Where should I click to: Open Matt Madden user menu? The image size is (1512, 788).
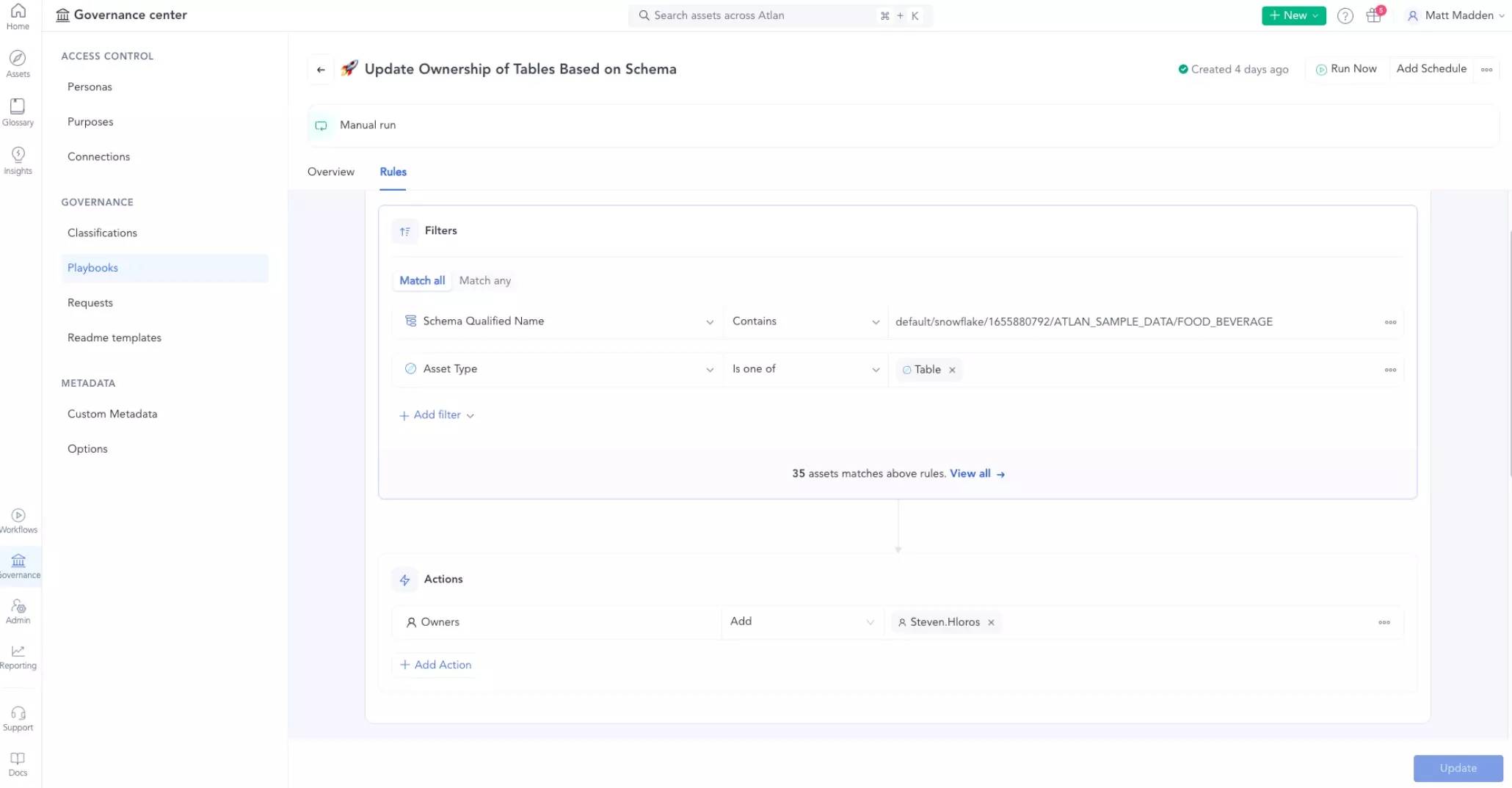tap(1455, 15)
